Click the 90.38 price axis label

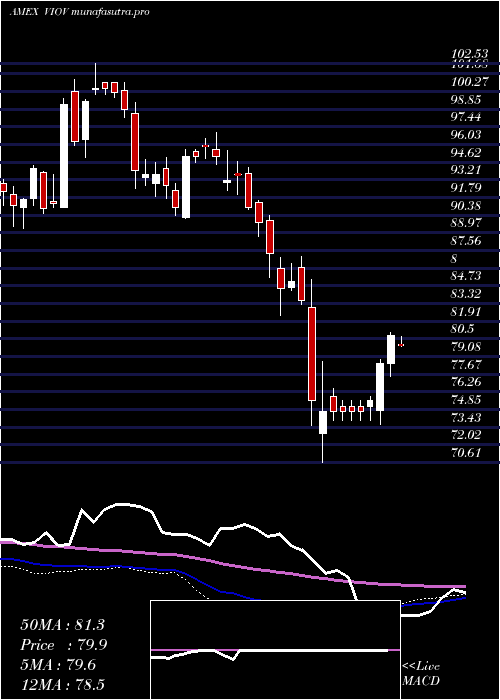pyautogui.click(x=467, y=205)
